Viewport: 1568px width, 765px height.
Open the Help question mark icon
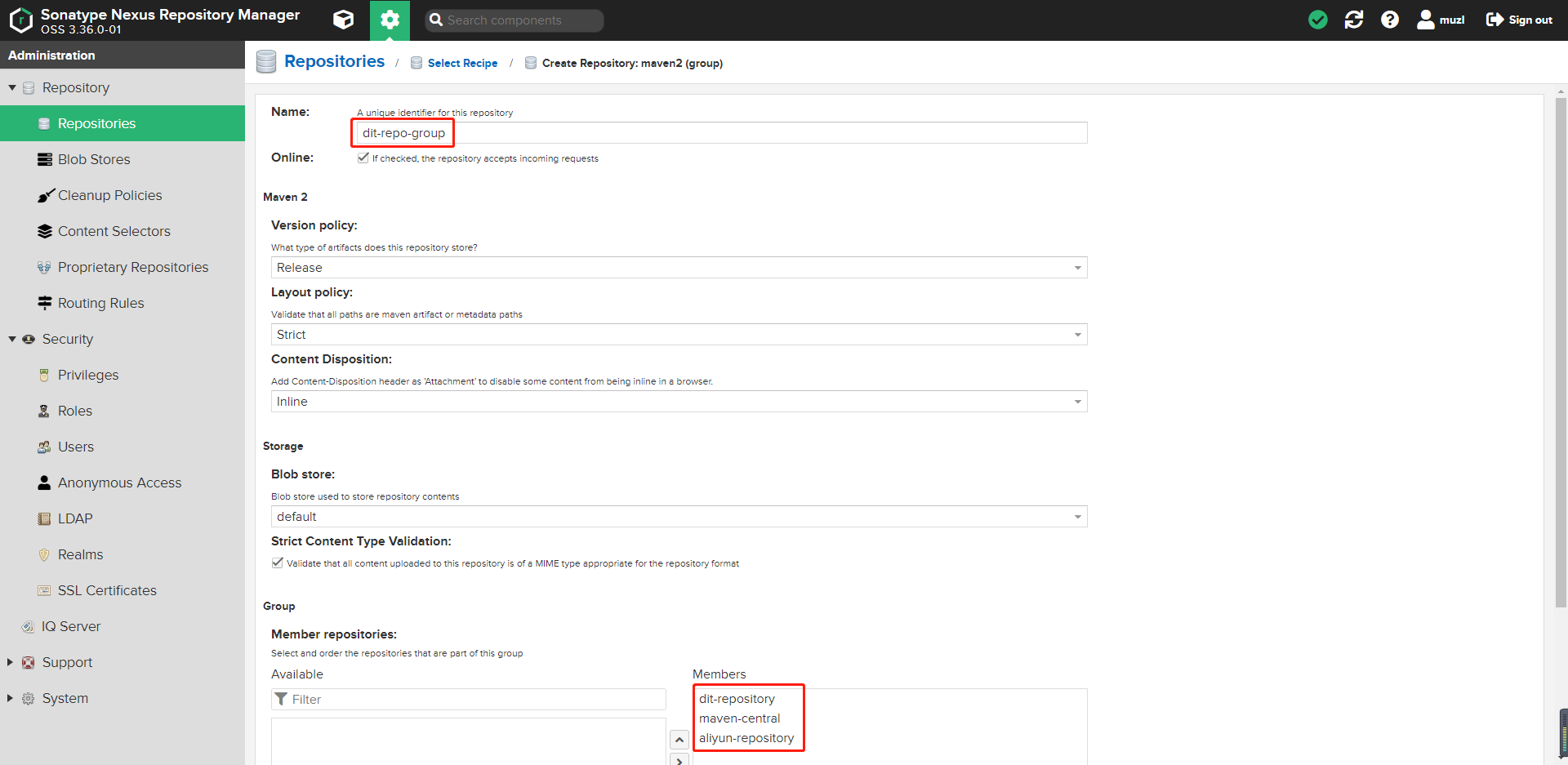1390,20
